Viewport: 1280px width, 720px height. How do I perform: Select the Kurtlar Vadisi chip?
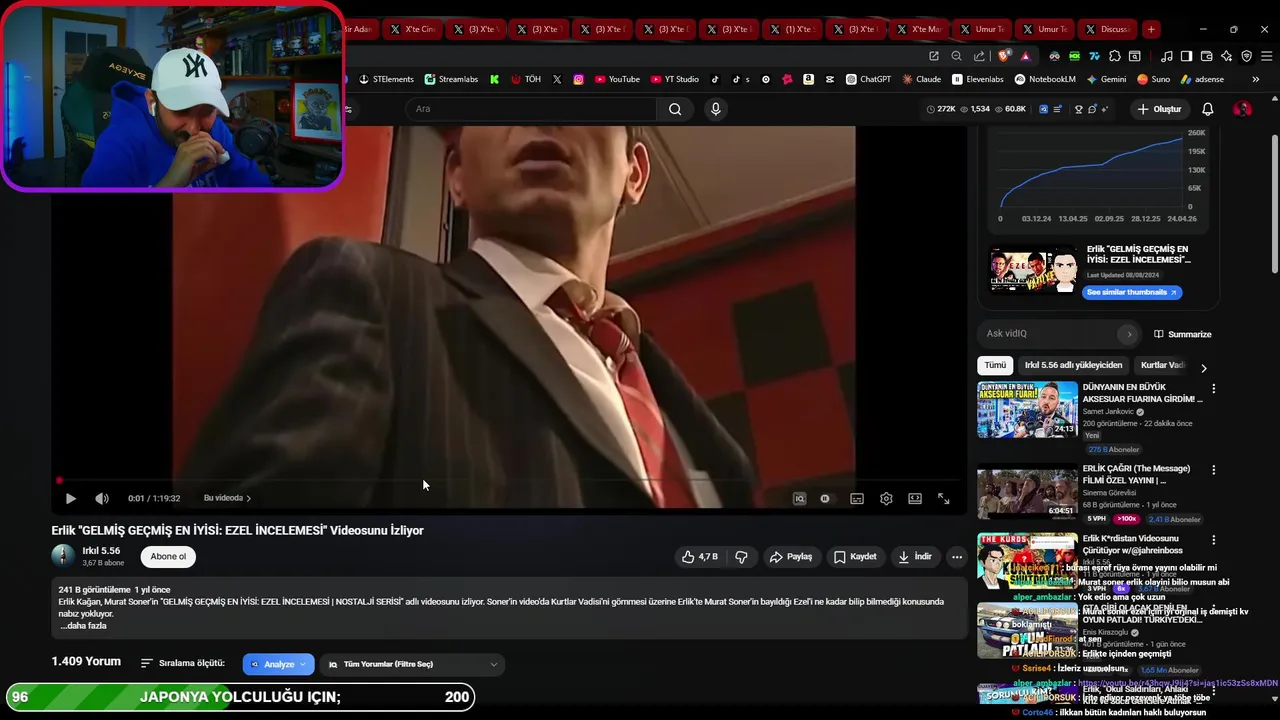(1162, 365)
